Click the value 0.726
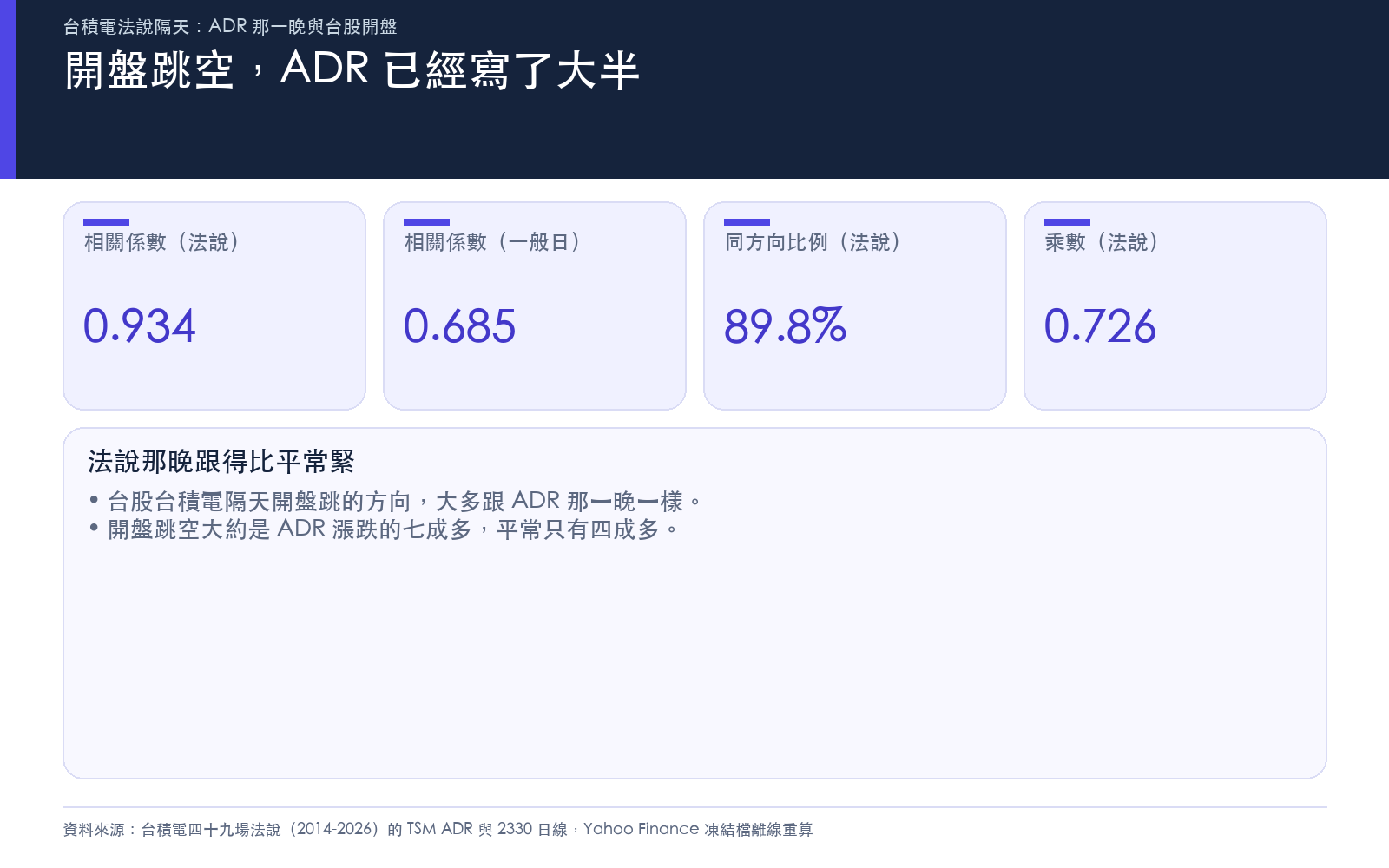This screenshot has width=1389, height=868. click(1101, 326)
